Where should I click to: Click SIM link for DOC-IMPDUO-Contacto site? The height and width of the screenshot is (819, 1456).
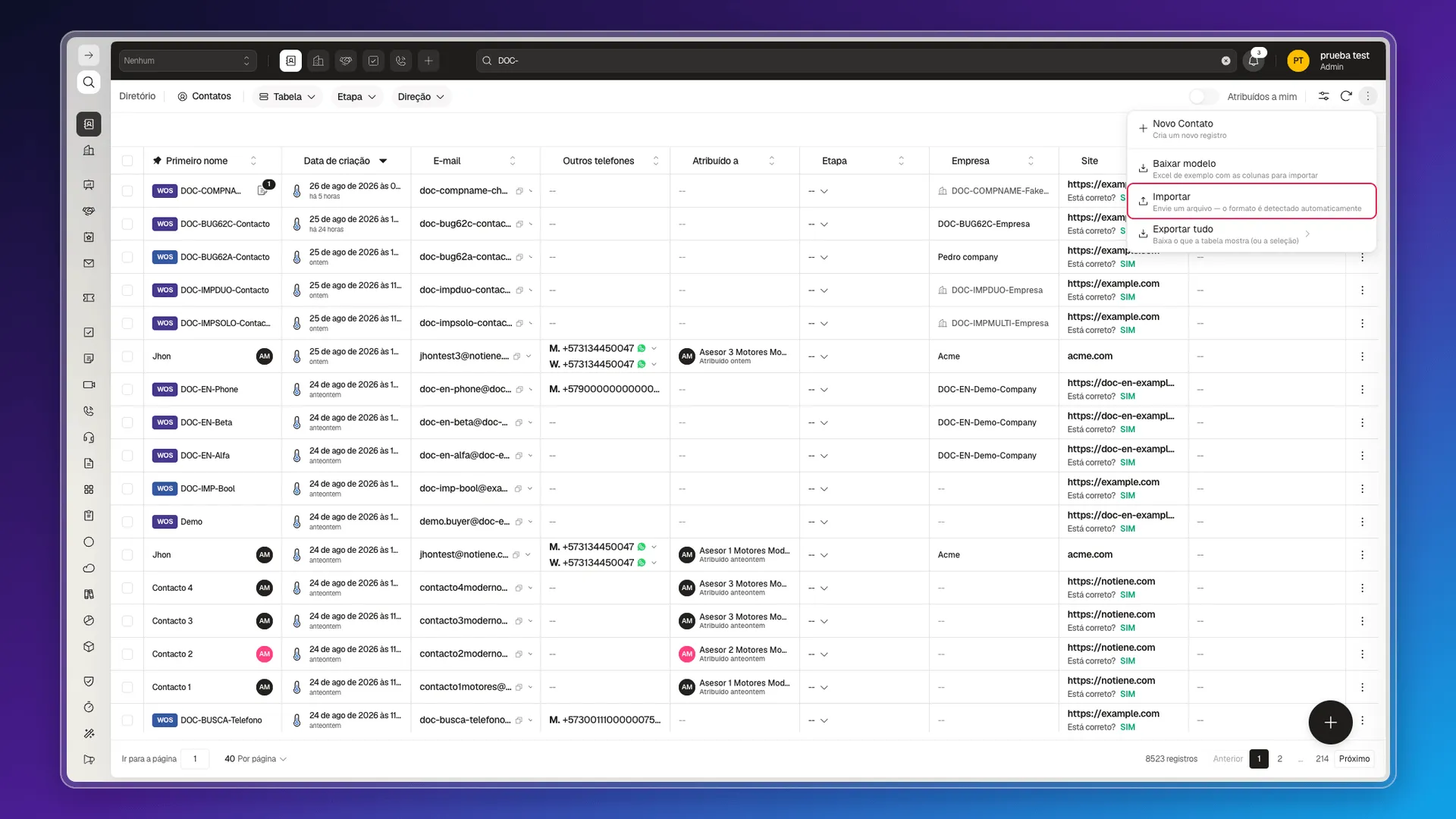(1128, 297)
